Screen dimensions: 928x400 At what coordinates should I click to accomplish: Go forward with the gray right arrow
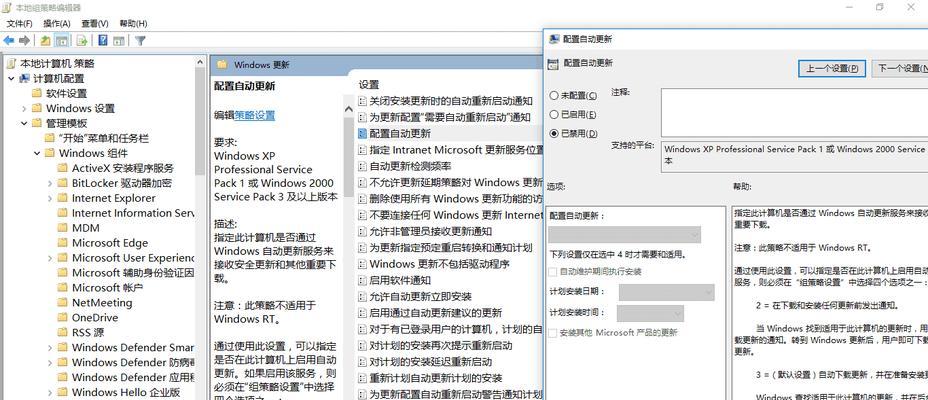click(x=24, y=41)
